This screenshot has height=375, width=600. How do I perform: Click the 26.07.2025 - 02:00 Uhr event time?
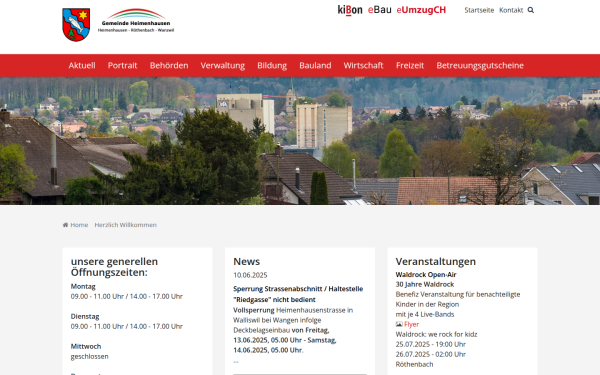click(430, 354)
